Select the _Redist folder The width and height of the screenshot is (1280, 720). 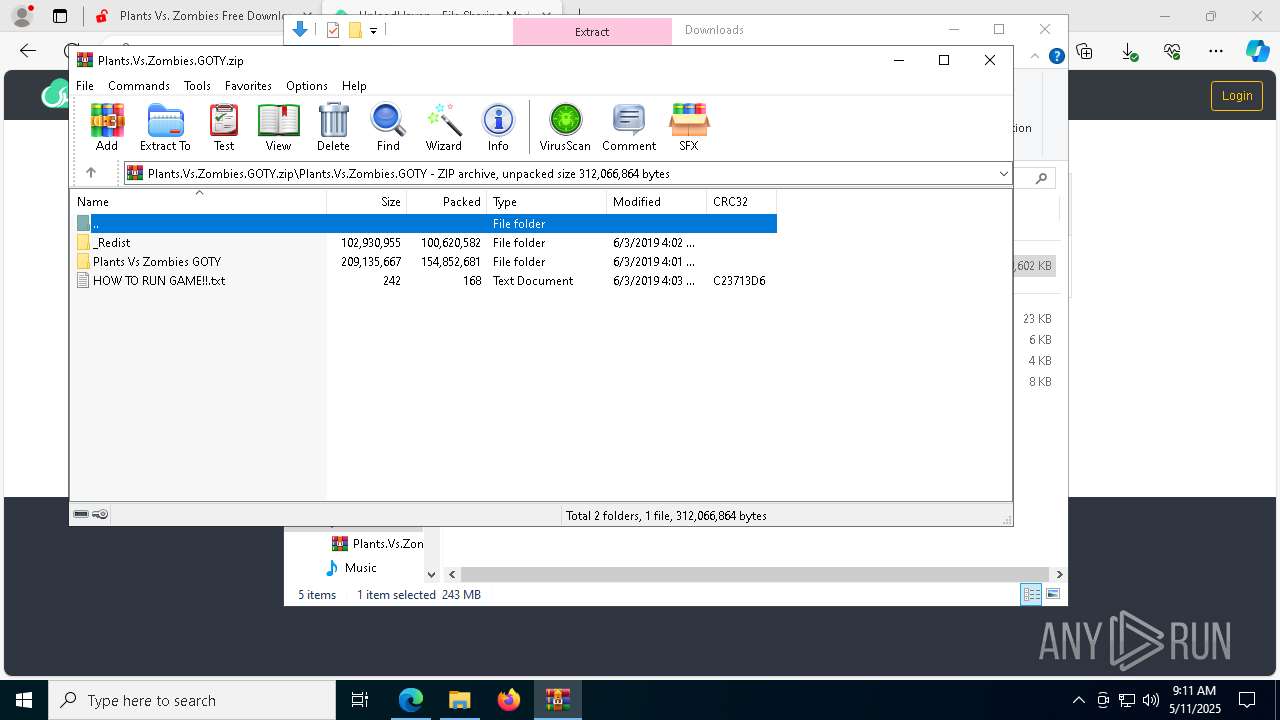(425, 242)
